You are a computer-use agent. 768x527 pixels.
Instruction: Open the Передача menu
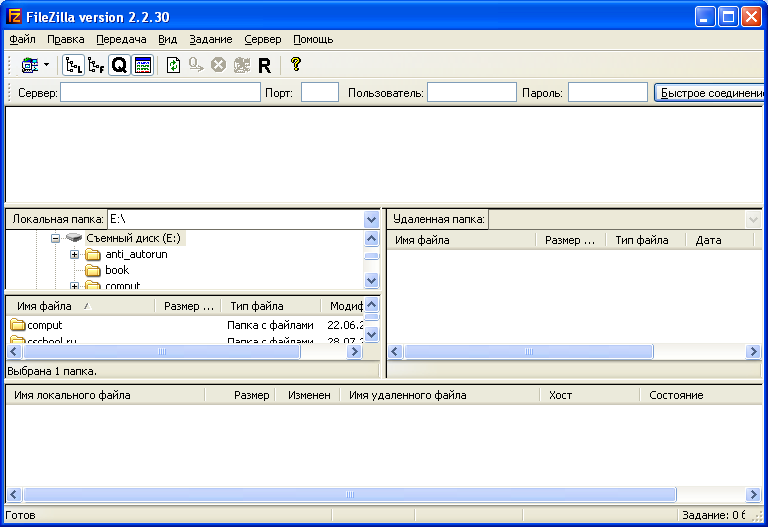point(121,39)
